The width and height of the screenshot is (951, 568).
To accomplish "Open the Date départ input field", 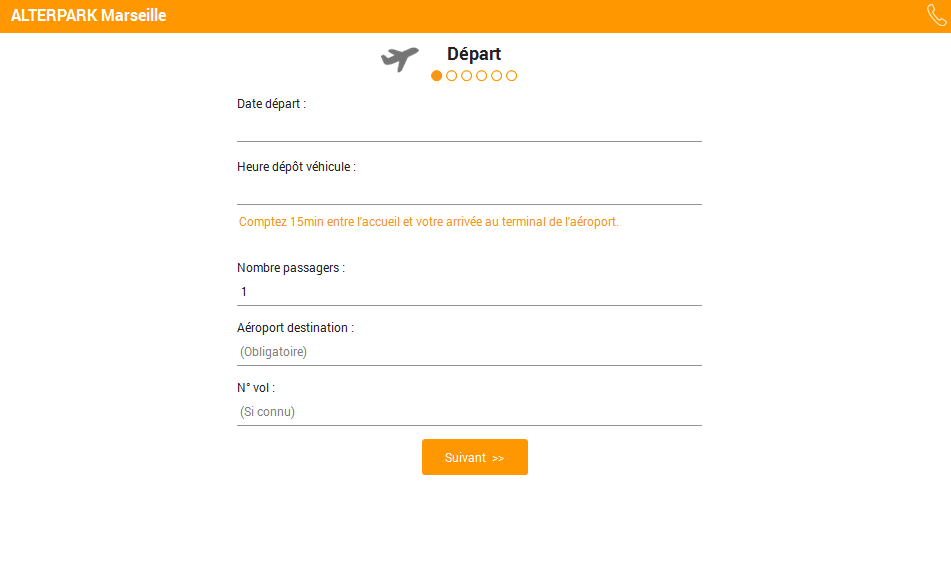I will point(469,128).
